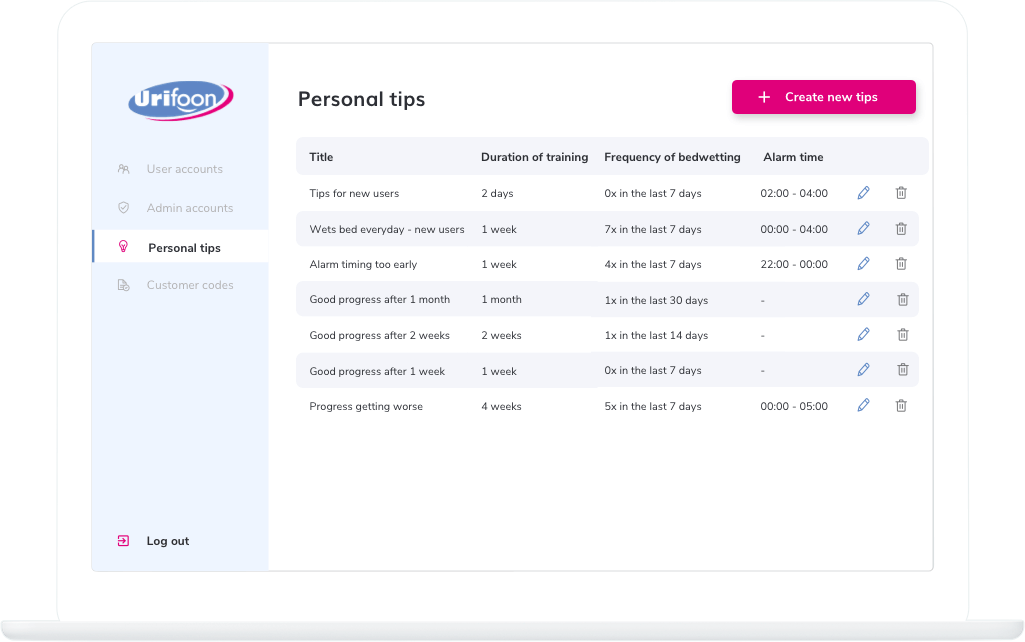Edit the 'Progress getting worse' tip

tap(864, 405)
